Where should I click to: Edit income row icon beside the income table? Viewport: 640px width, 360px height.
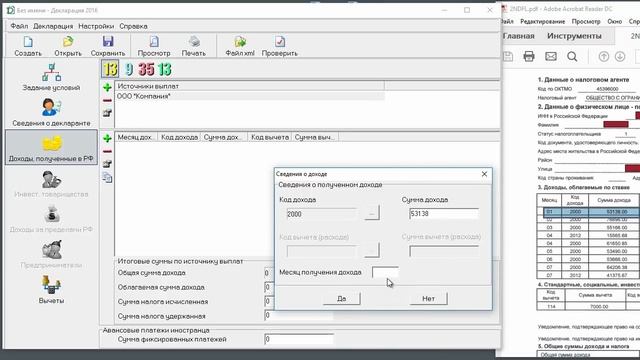point(107,164)
